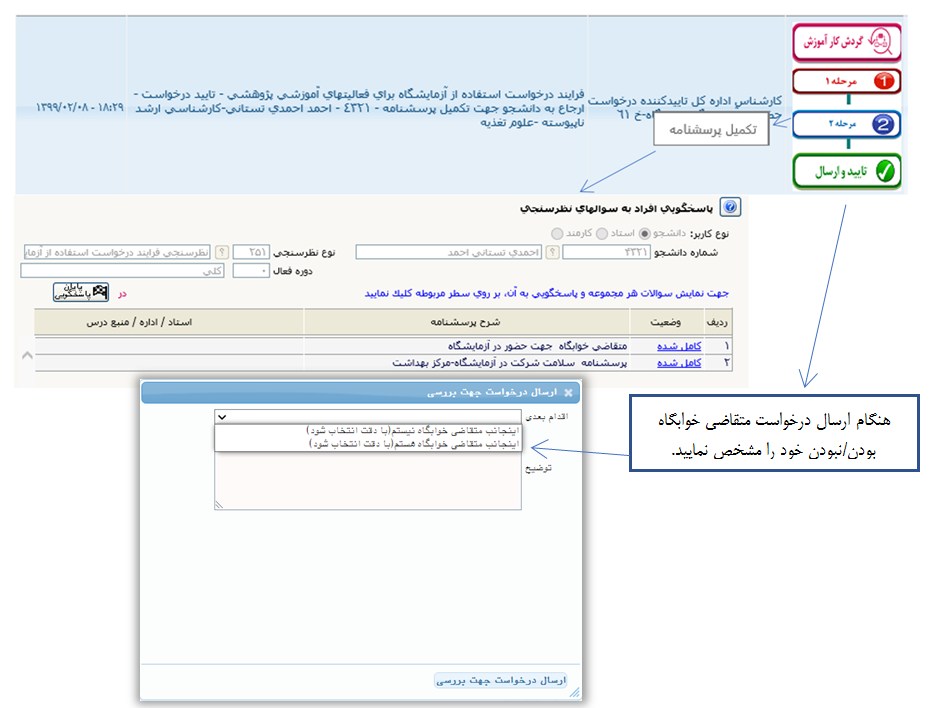Select the student (دانشجو) radio button

click(x=645, y=233)
